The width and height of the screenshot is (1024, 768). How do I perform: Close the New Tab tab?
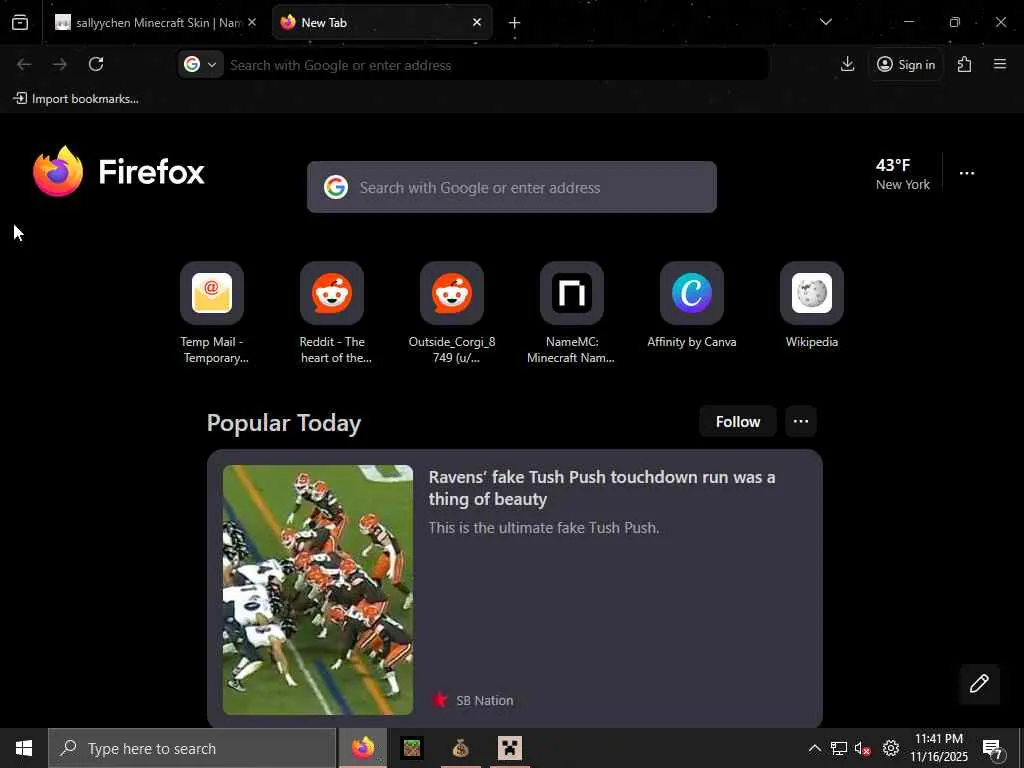coord(477,22)
